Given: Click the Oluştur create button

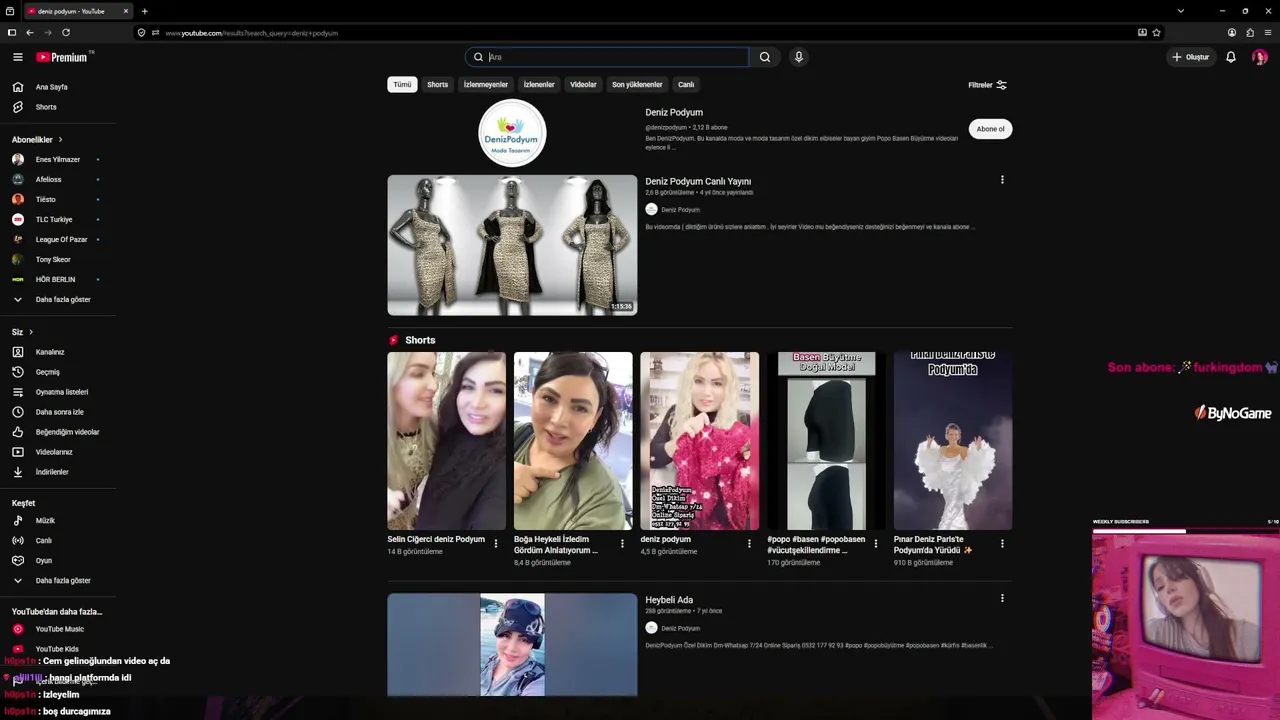Looking at the screenshot, I should [x=1191, y=57].
